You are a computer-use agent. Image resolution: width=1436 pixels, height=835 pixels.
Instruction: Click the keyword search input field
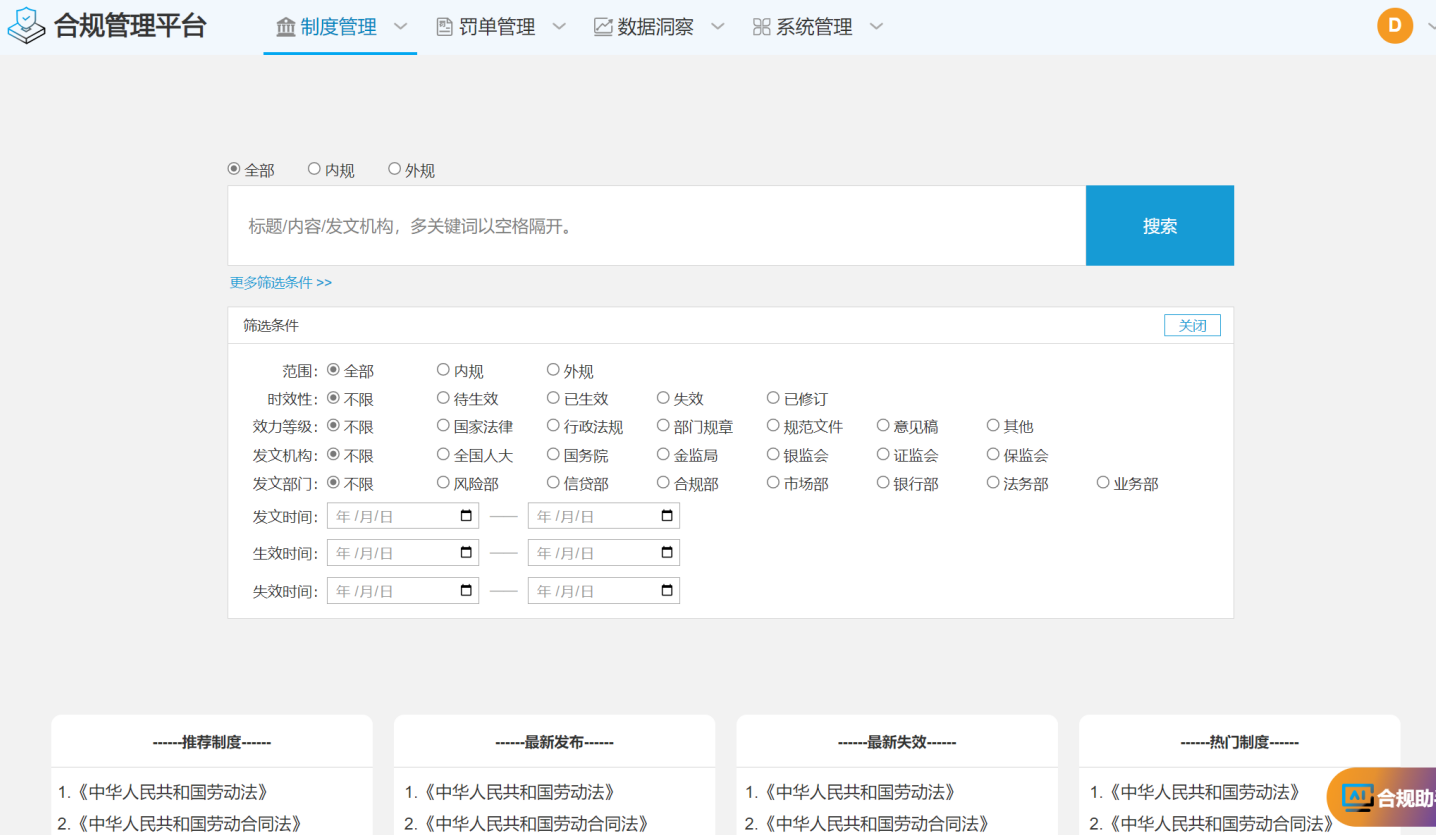coord(656,226)
